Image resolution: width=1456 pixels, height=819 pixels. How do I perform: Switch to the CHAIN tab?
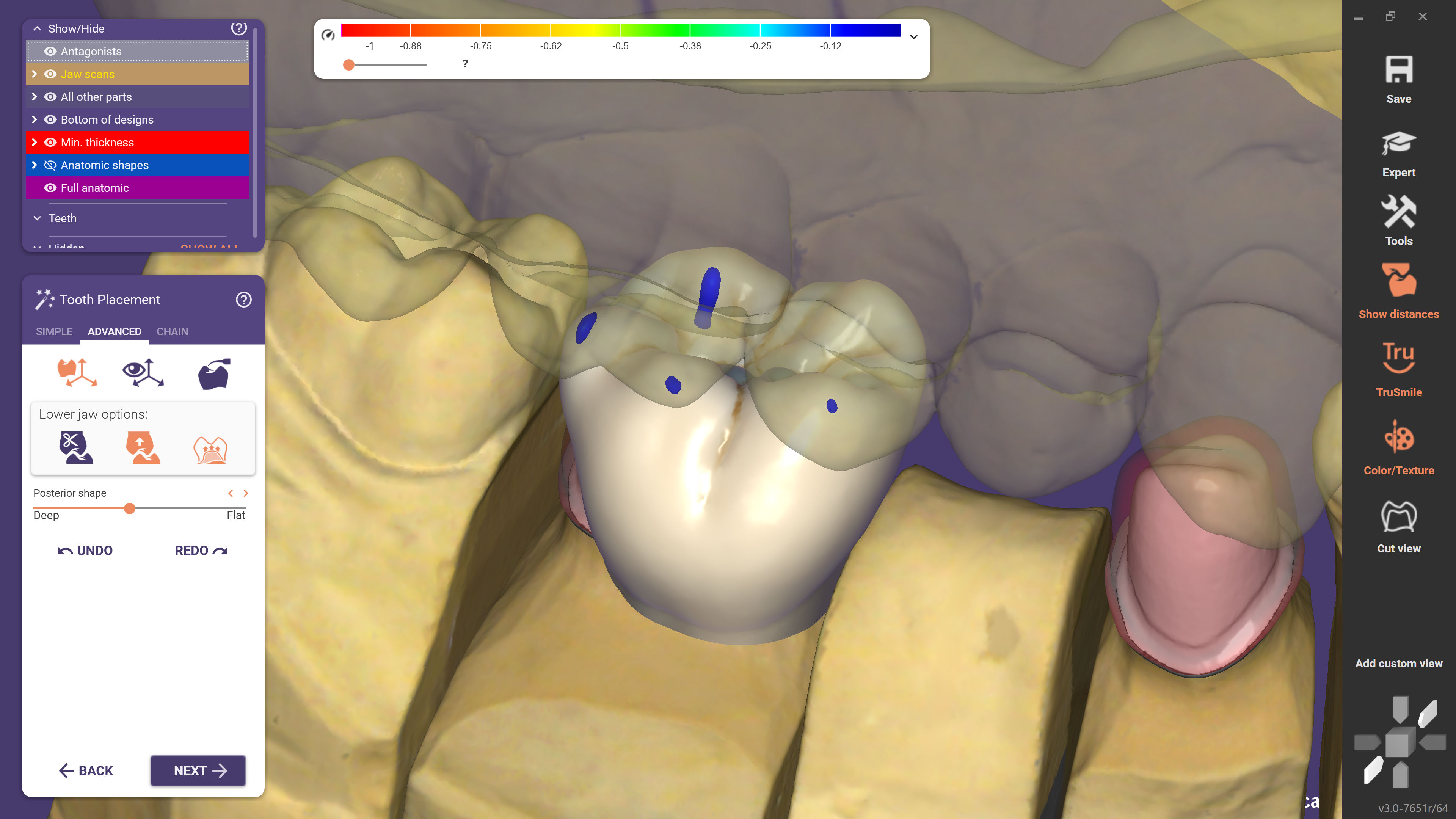click(172, 332)
